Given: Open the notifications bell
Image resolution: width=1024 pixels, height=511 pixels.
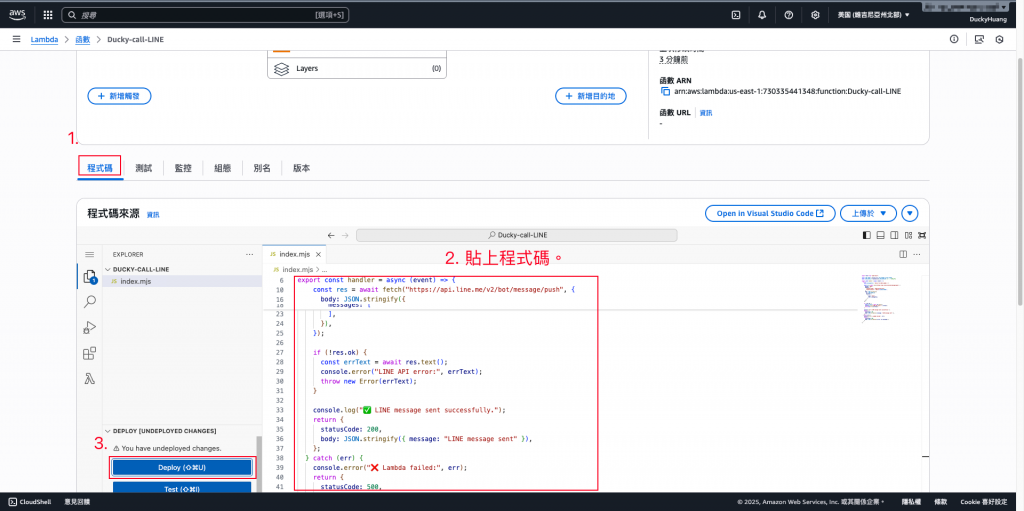Looking at the screenshot, I should tap(762, 15).
